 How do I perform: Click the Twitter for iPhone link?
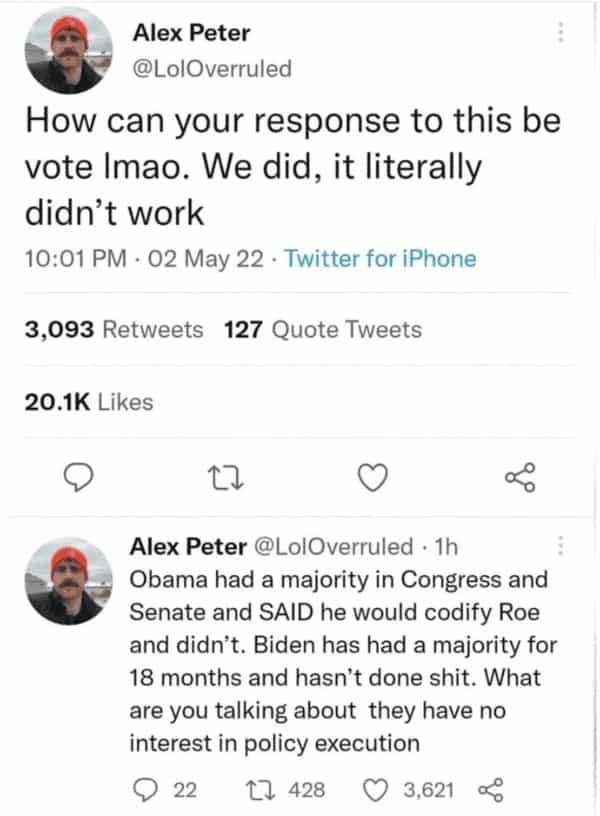click(380, 259)
